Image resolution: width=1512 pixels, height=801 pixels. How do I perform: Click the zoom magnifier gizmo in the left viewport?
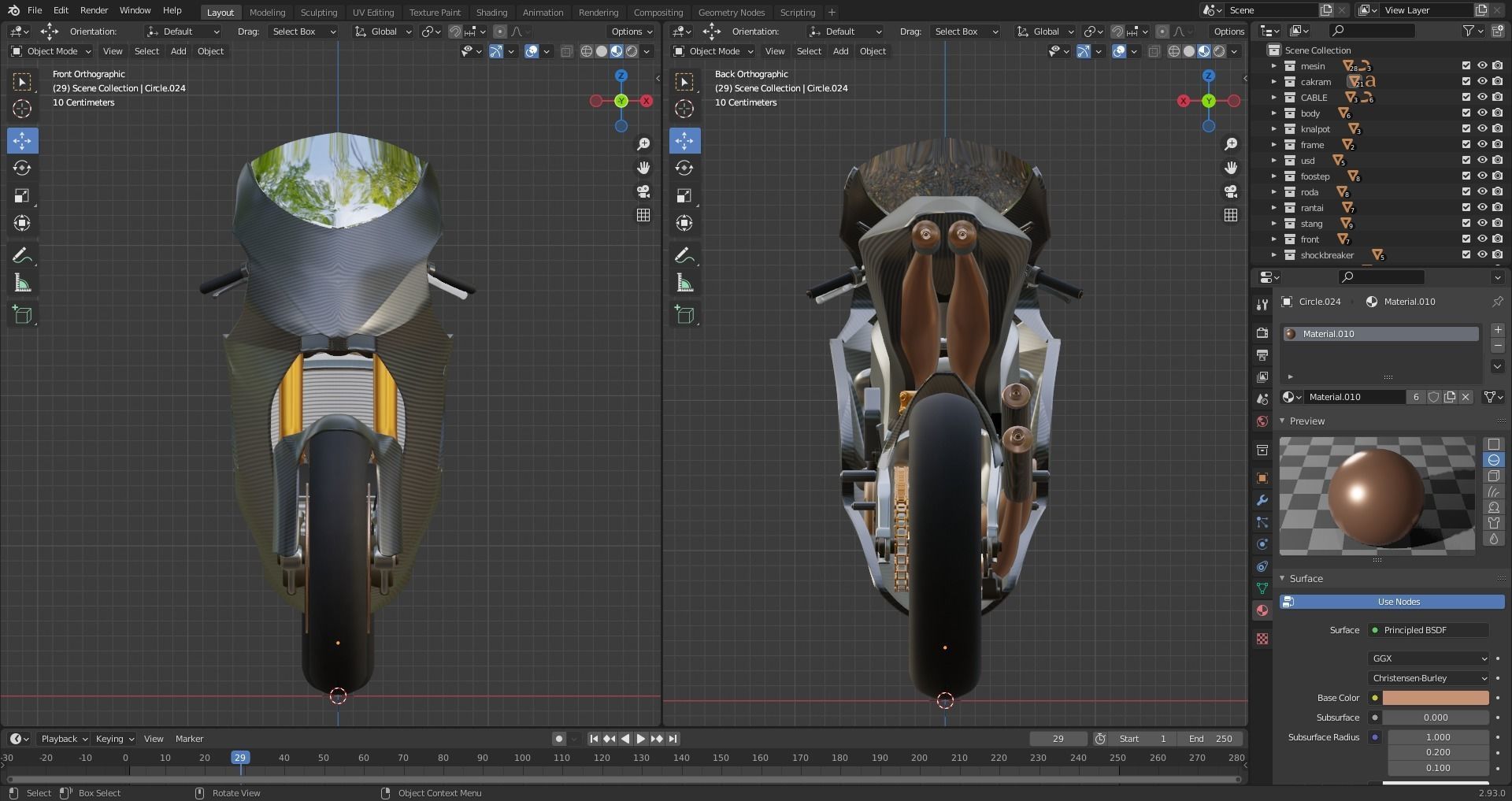coord(643,144)
